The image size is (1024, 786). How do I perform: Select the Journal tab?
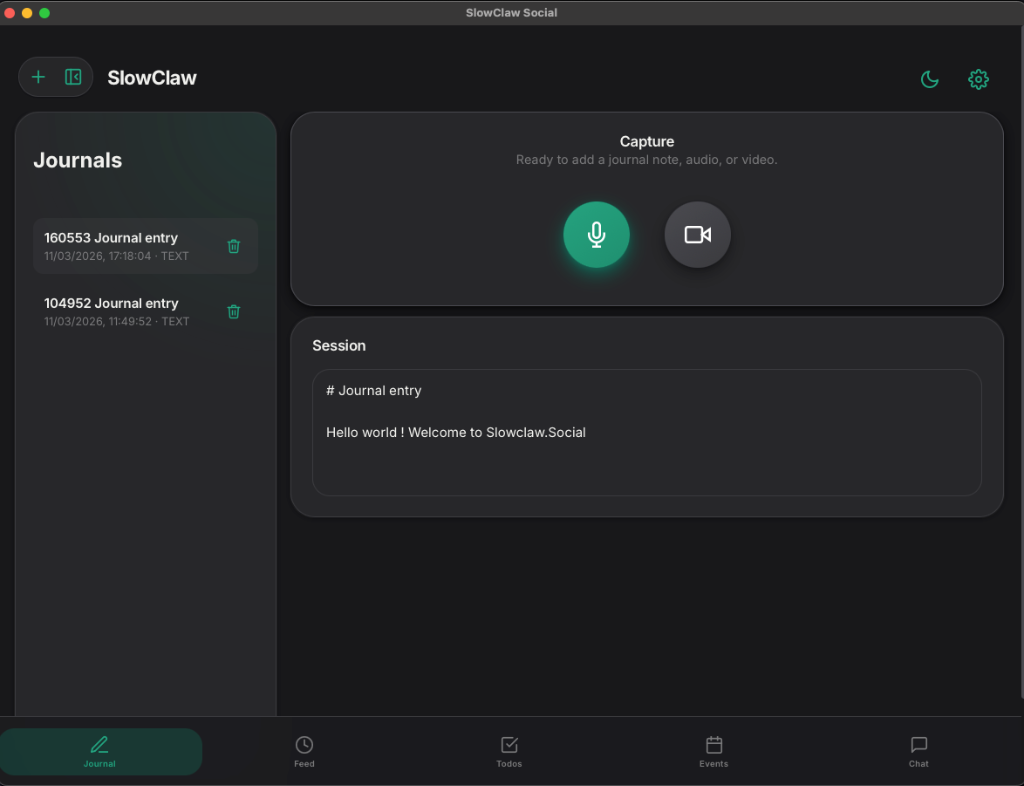pos(99,751)
